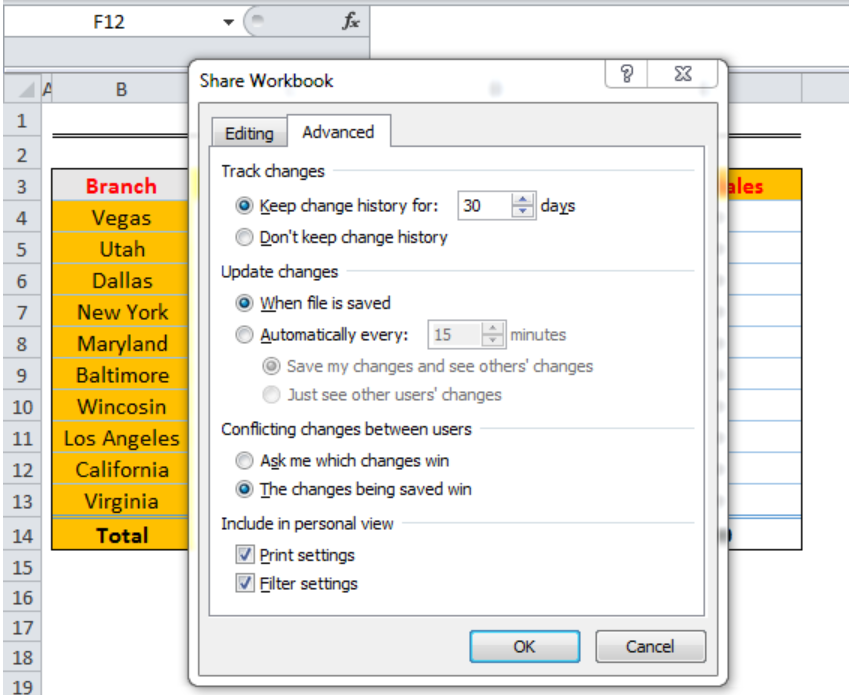The height and width of the screenshot is (695, 852).
Task: Uncheck the Print settings checkbox
Action: tap(245, 555)
